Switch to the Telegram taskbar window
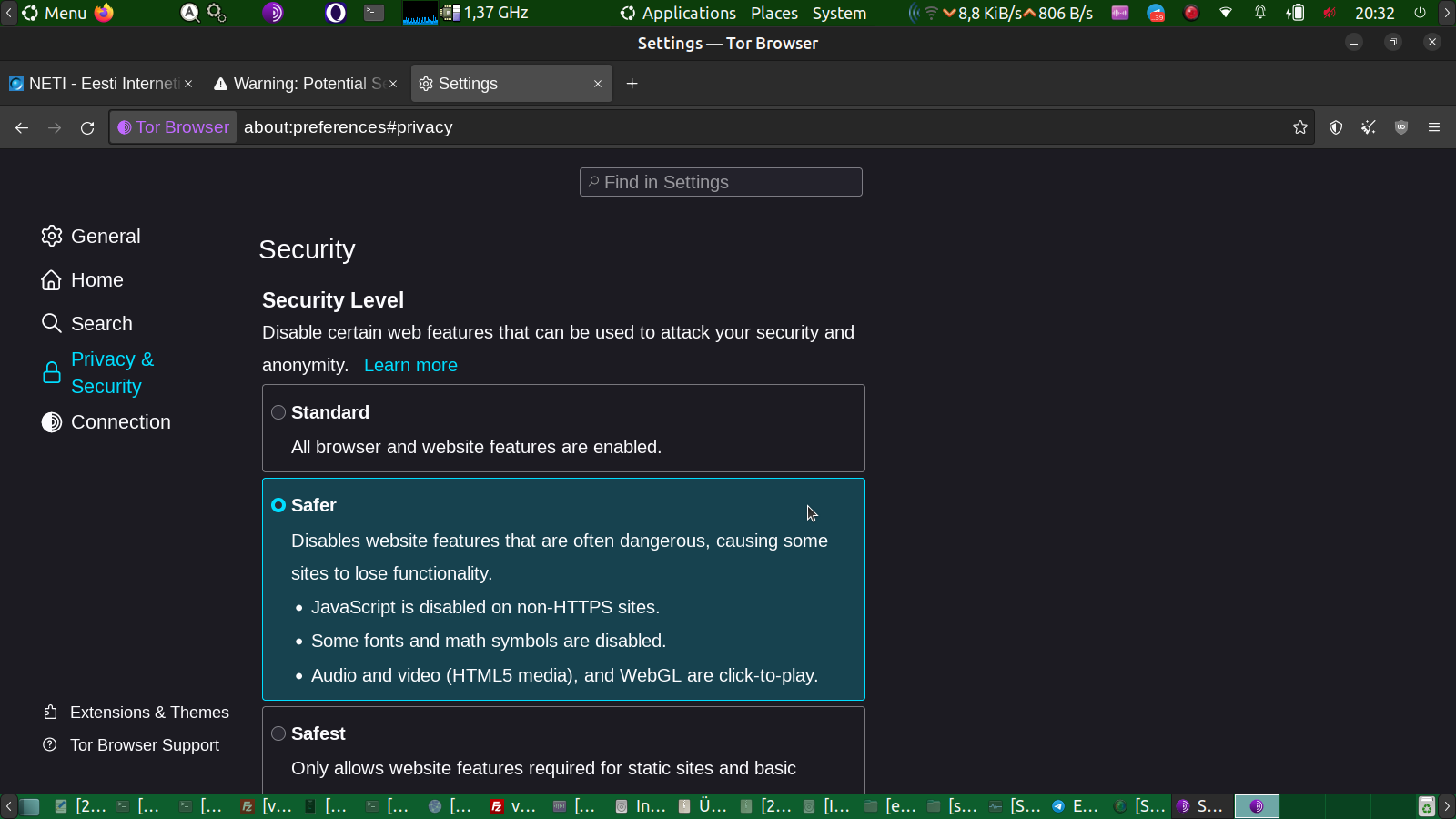Viewport: 1456px width, 819px height. pos(1075,806)
